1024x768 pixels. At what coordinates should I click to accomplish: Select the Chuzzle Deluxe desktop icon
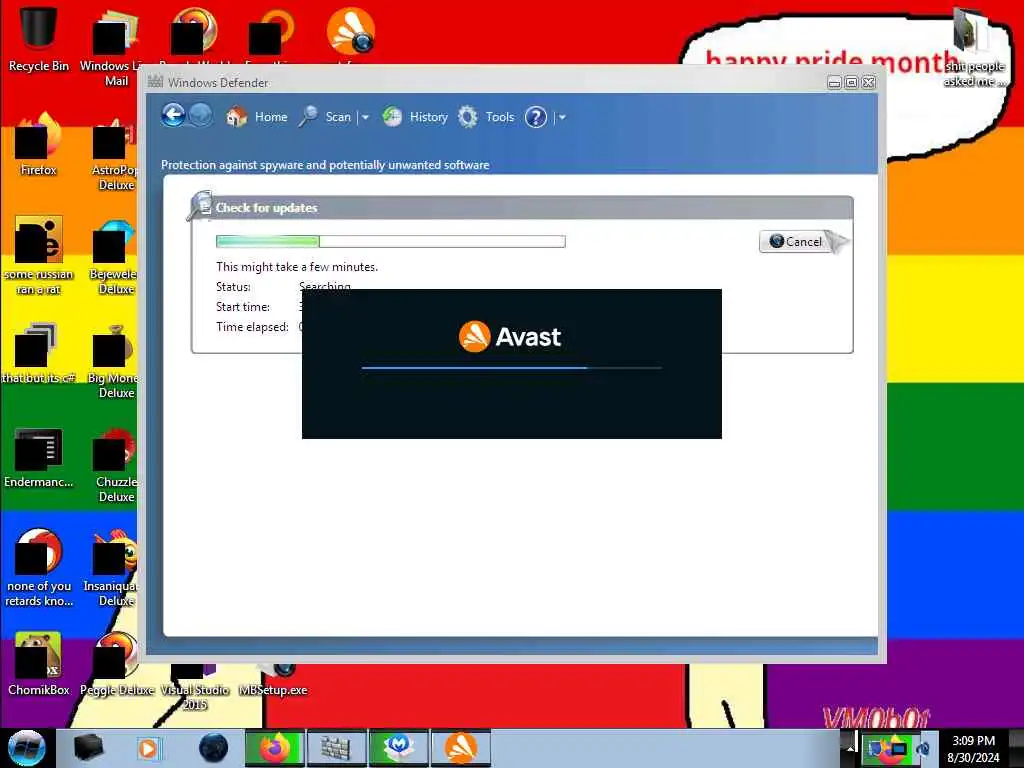116,465
